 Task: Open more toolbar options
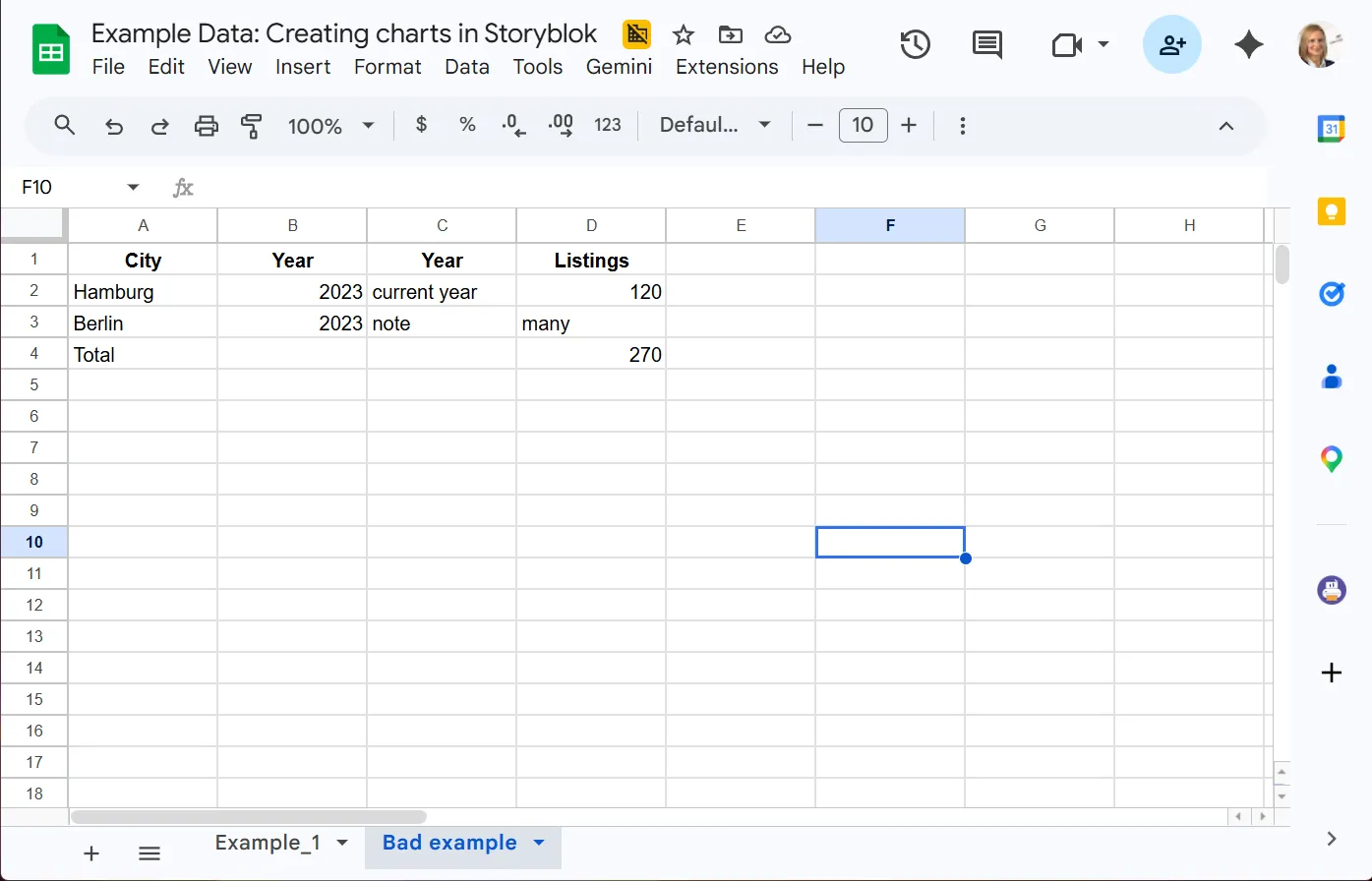(x=963, y=126)
